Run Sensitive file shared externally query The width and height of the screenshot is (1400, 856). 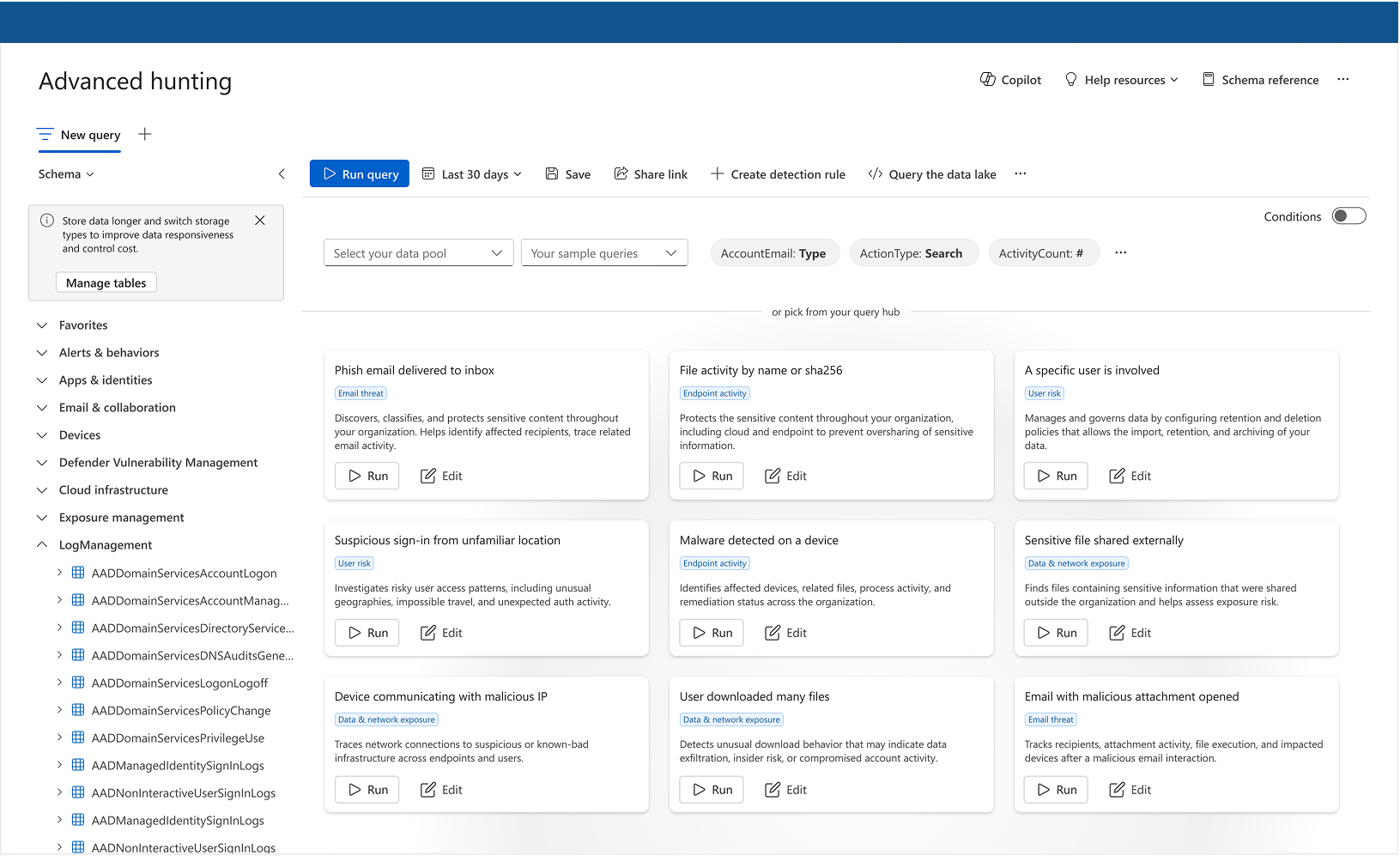tap(1057, 633)
